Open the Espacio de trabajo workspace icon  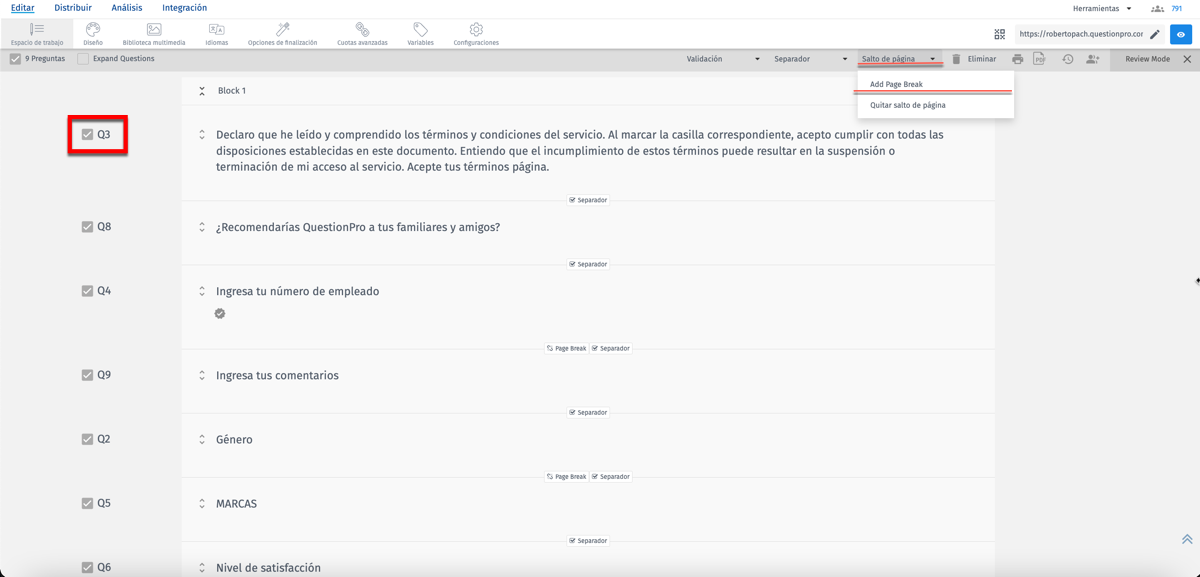pos(37,30)
